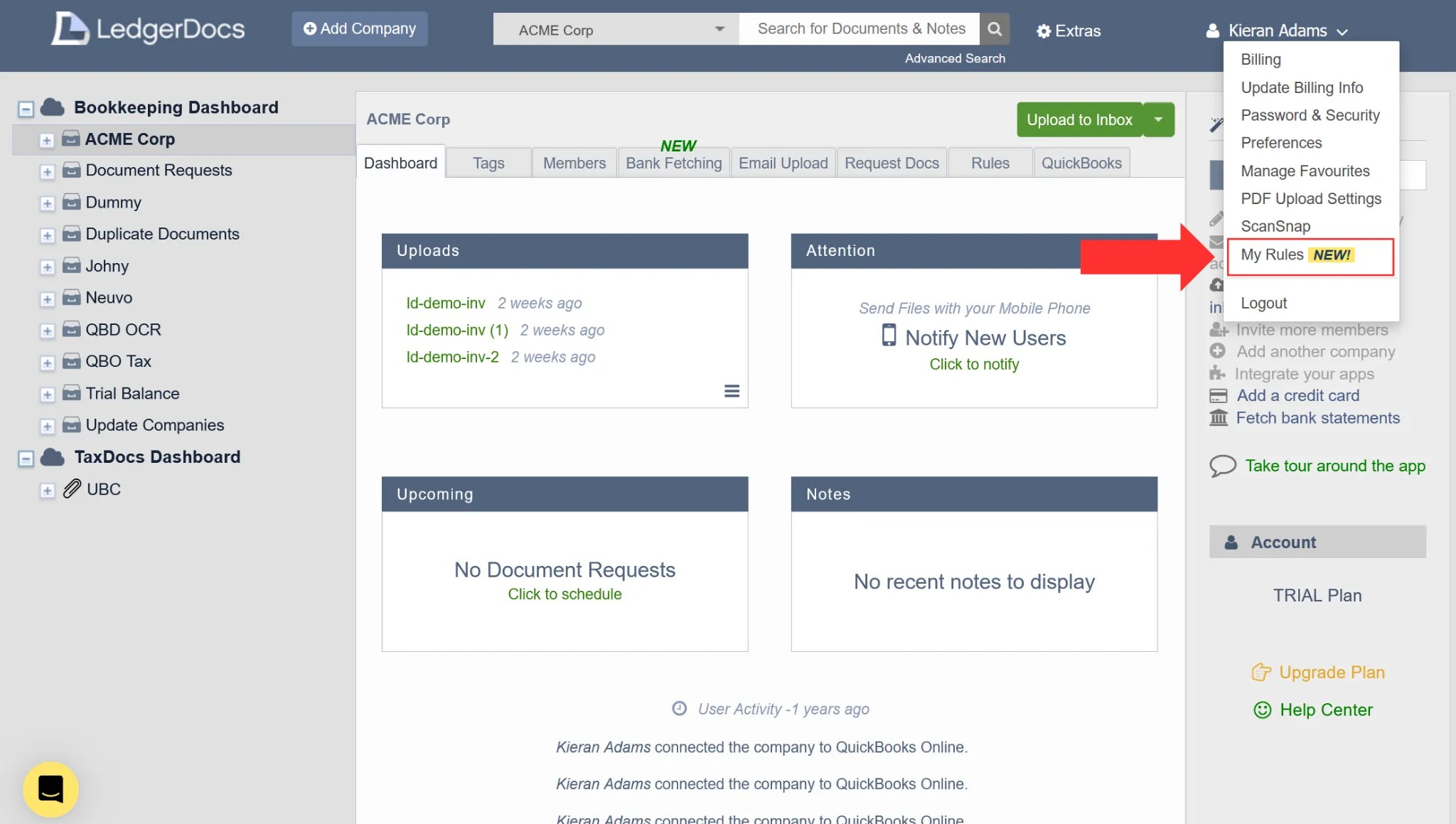This screenshot has height=824, width=1456.
Task: Open the Upload to Inbox dropdown arrow
Action: pos(1158,119)
